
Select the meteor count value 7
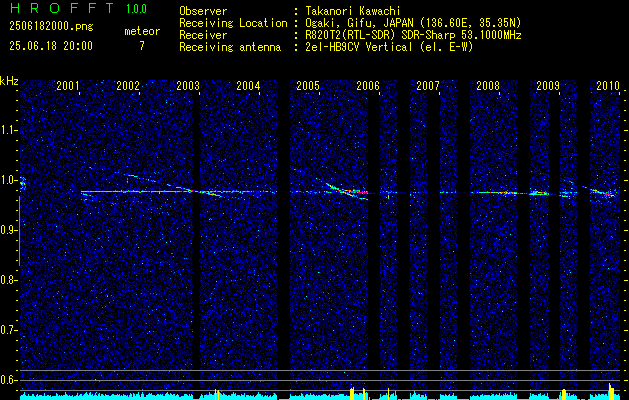142,46
